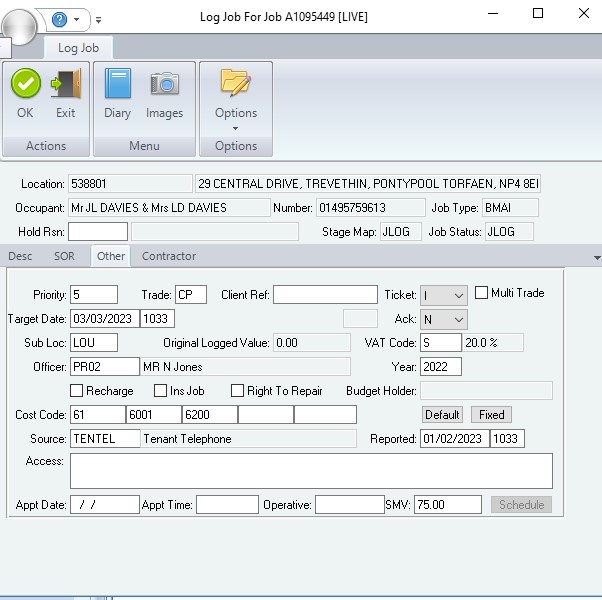Screen dimensions: 602x600
Task: Click the Sub Loc field LOU
Action: 94,342
